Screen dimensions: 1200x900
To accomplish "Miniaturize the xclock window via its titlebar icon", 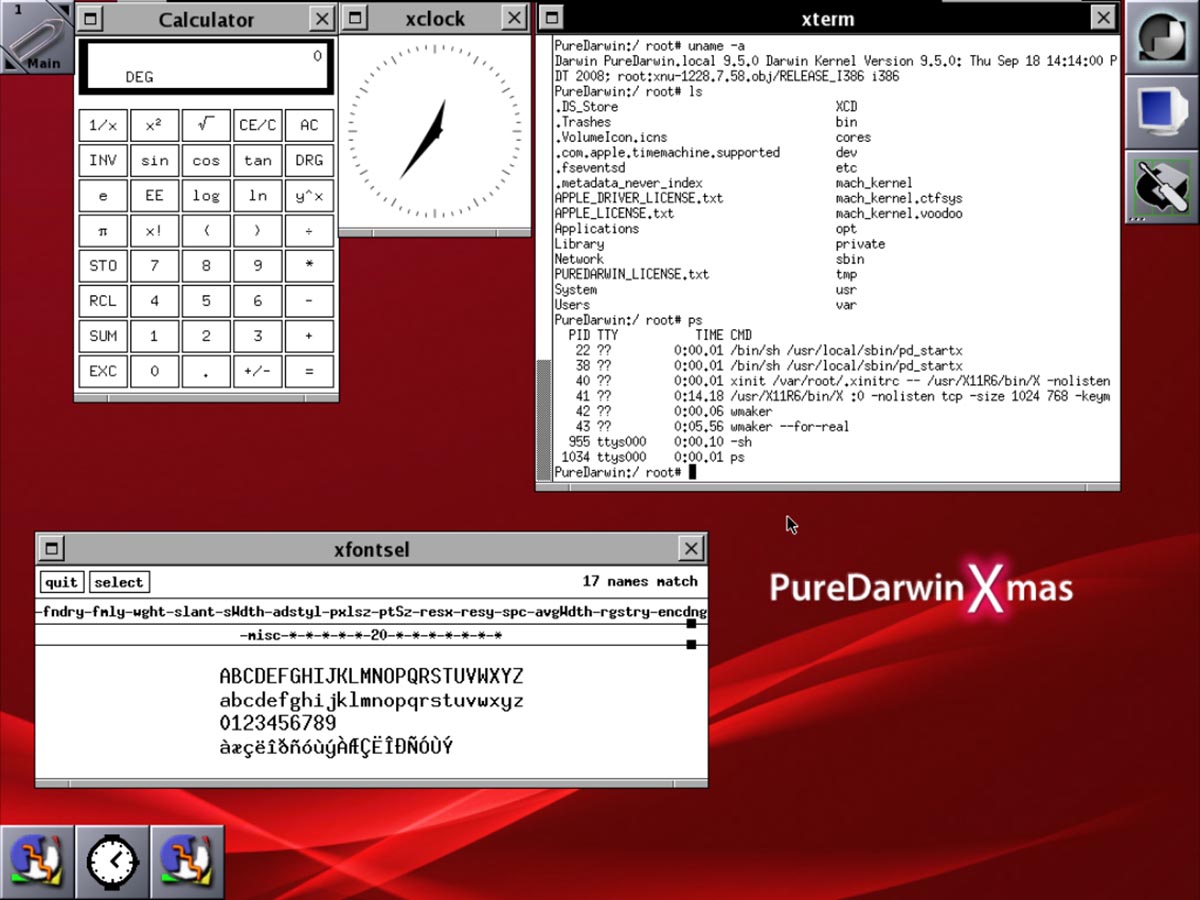I will 355,19.
